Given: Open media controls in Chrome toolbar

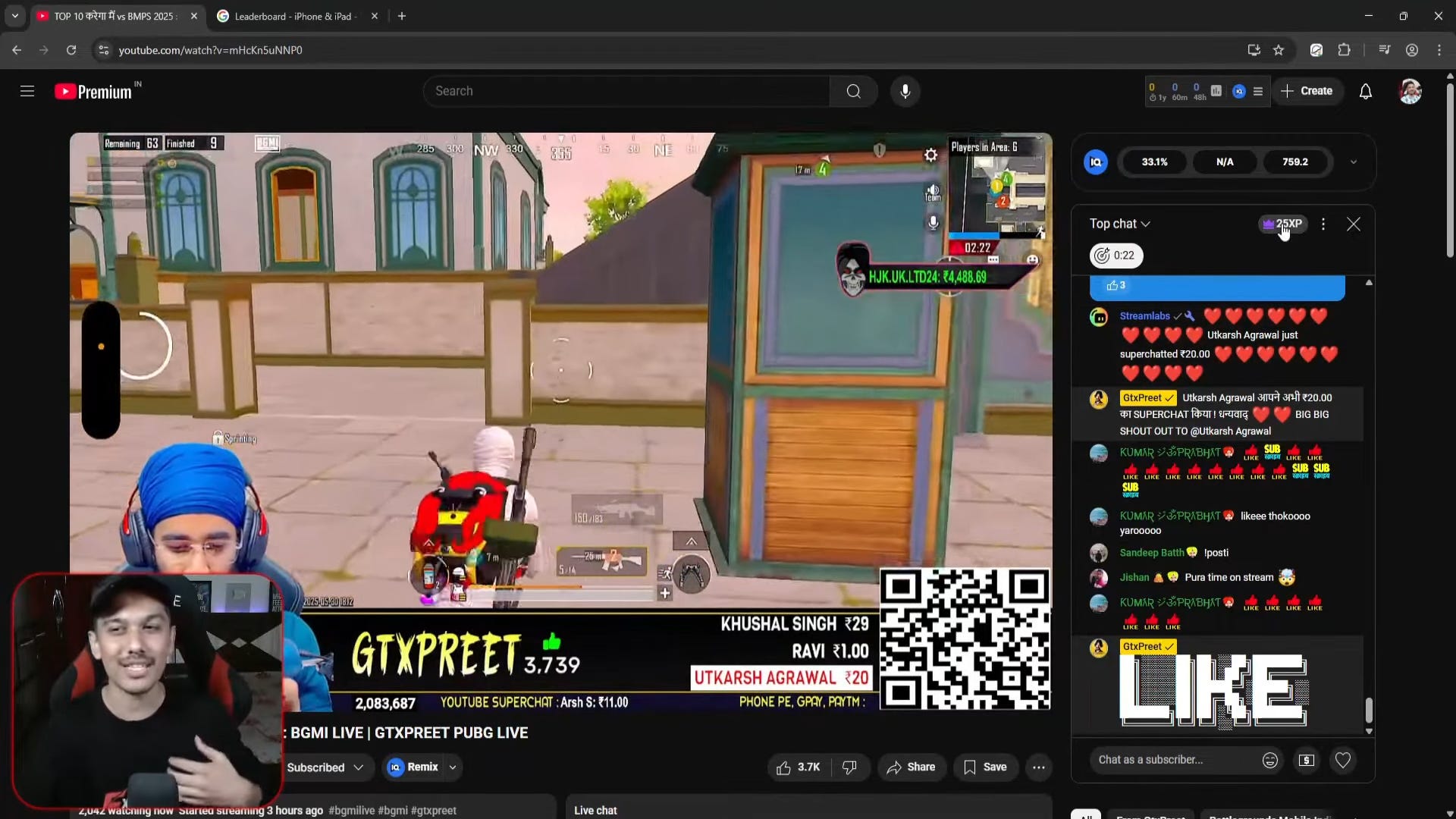Looking at the screenshot, I should coord(1384,50).
